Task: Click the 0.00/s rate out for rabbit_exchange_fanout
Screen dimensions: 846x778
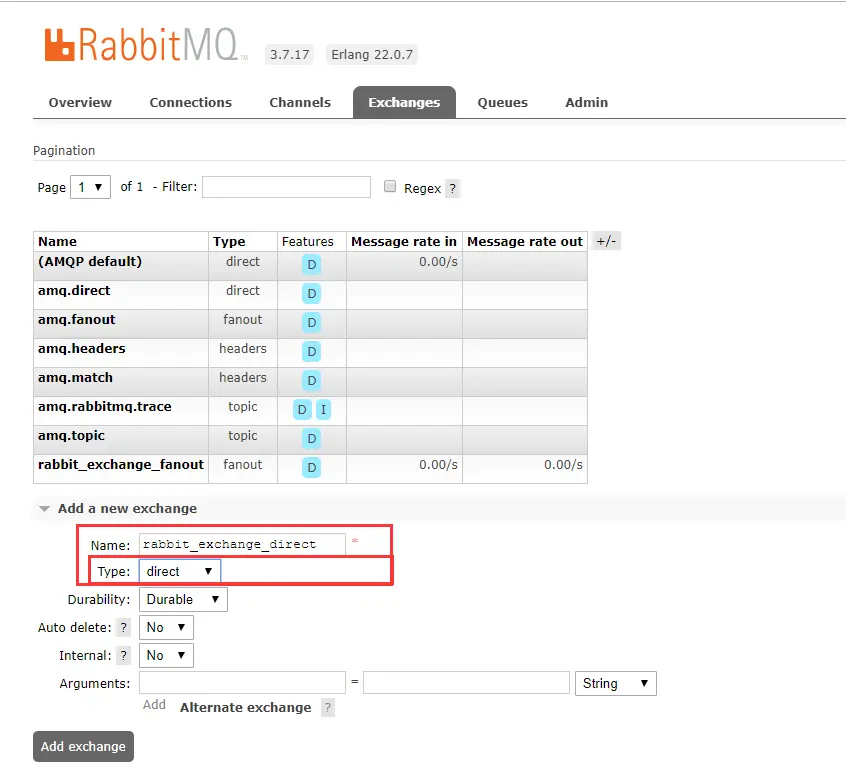Action: 563,465
